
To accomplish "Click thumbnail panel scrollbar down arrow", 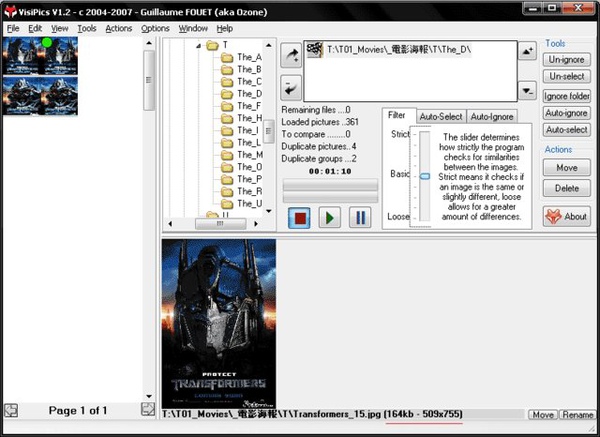I will (x=149, y=396).
